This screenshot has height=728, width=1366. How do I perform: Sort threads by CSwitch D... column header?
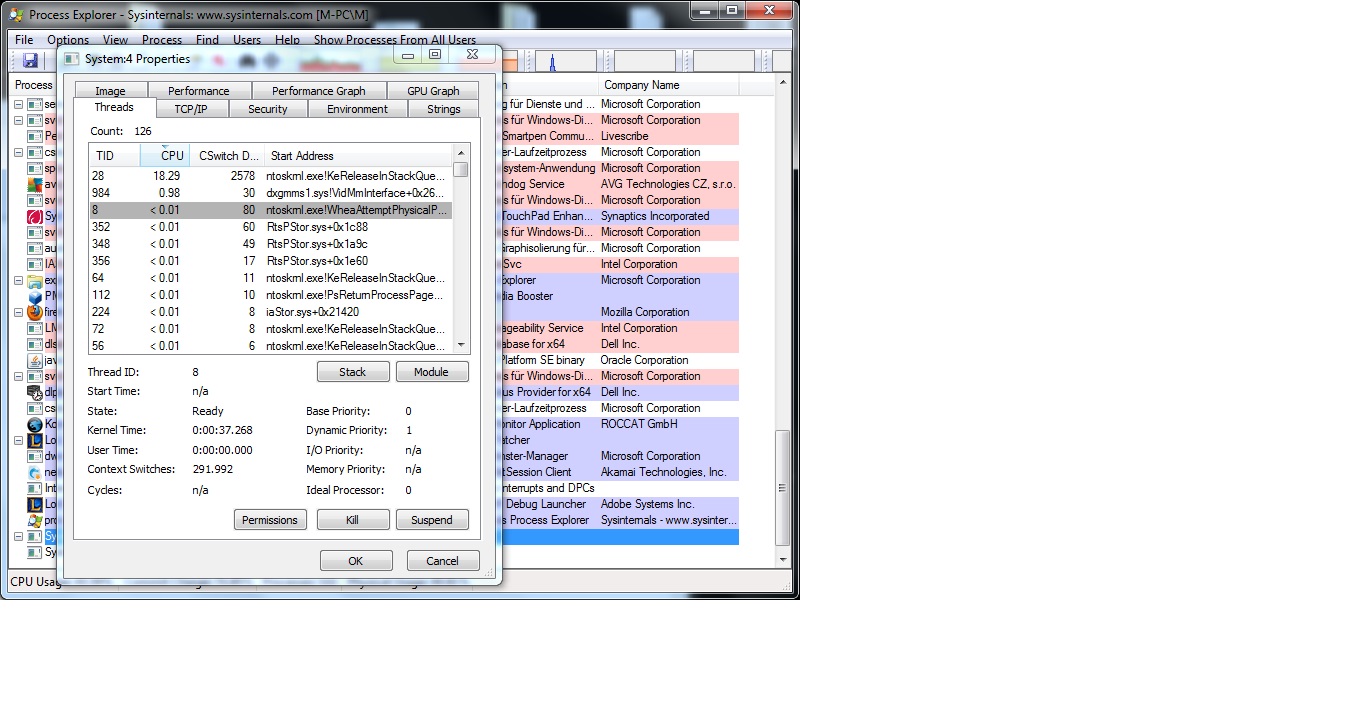[x=227, y=156]
